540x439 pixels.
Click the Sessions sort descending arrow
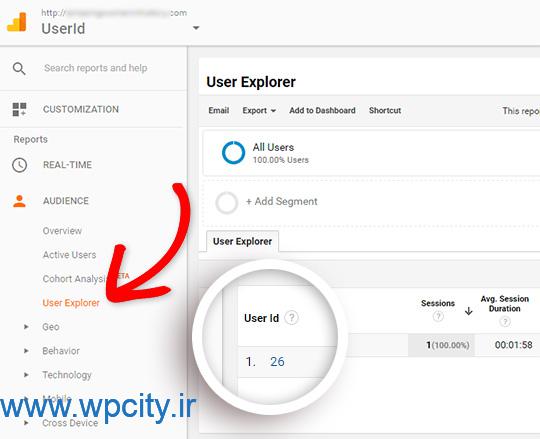468,312
